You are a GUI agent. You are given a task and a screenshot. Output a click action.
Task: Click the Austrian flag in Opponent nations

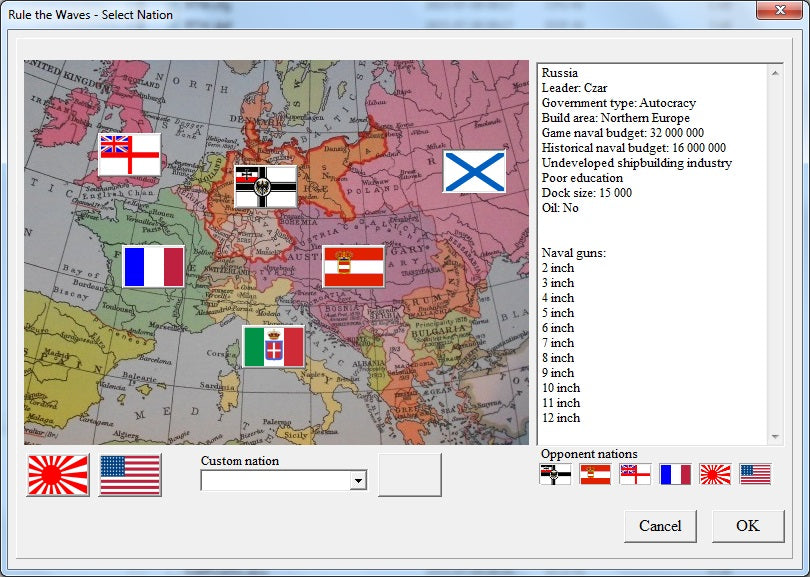(x=595, y=474)
